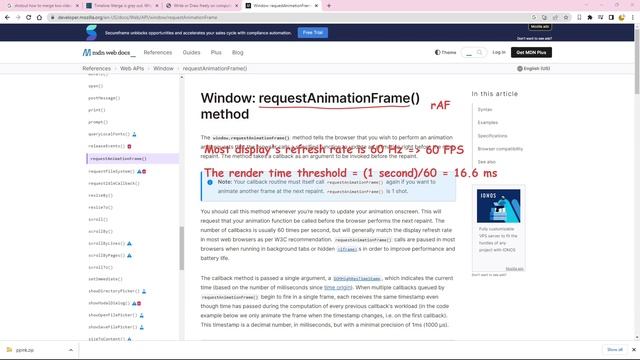The width and height of the screenshot is (640, 360).
Task: Open the iframe element link
Action: point(347,249)
